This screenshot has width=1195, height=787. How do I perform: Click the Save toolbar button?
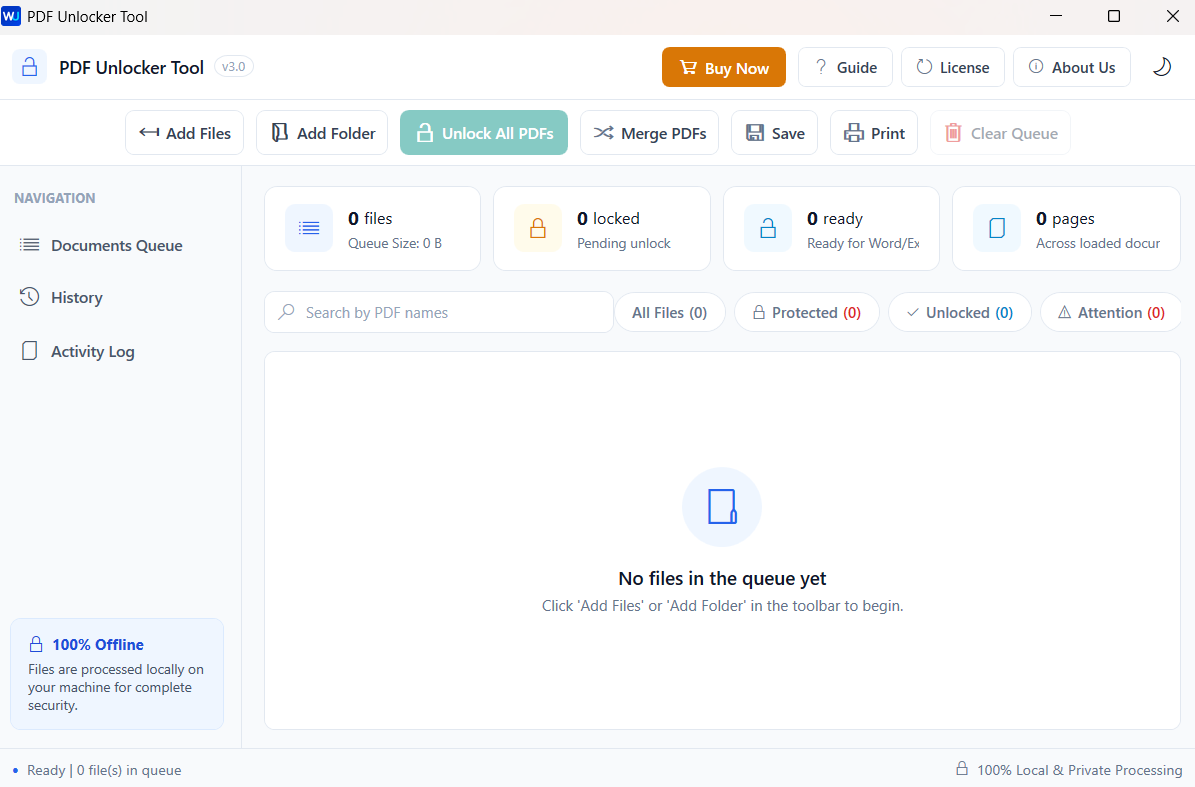[x=774, y=133]
